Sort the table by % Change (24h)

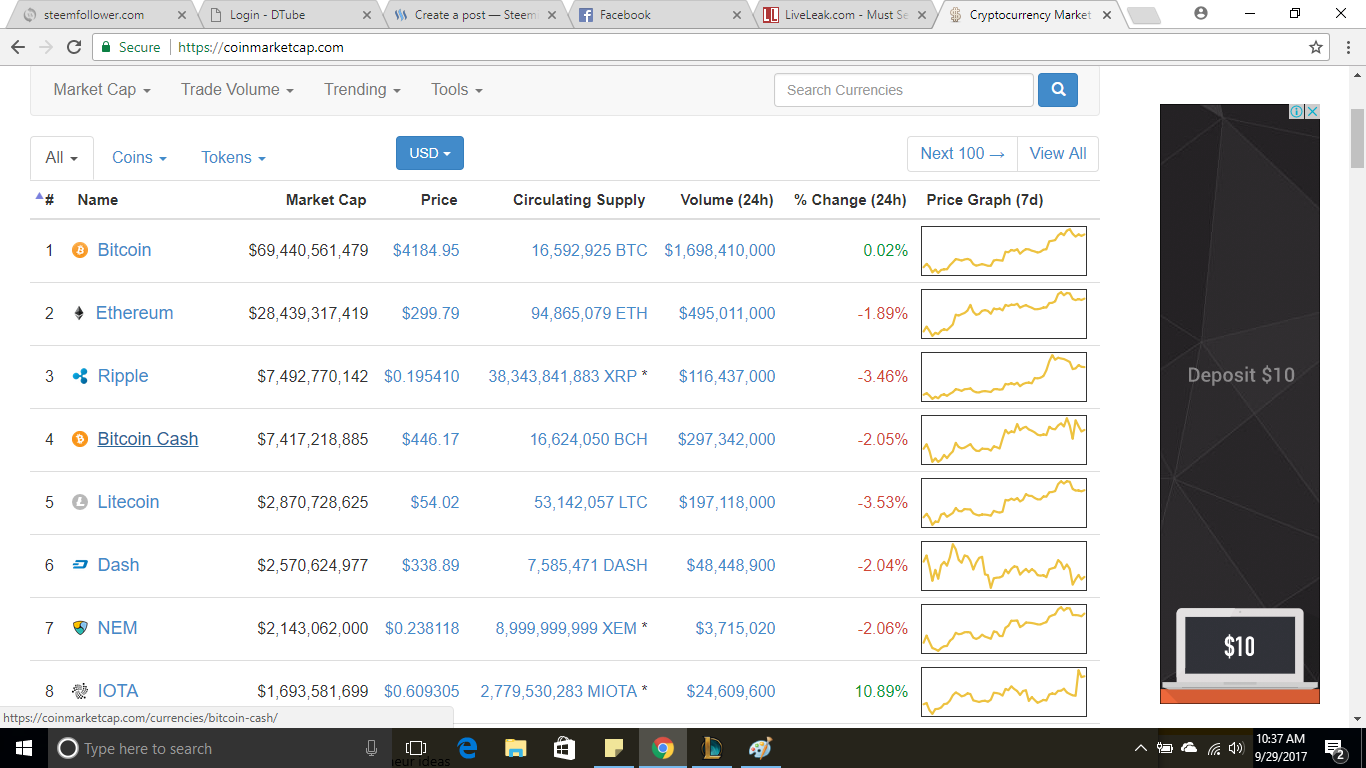pyautogui.click(x=850, y=200)
